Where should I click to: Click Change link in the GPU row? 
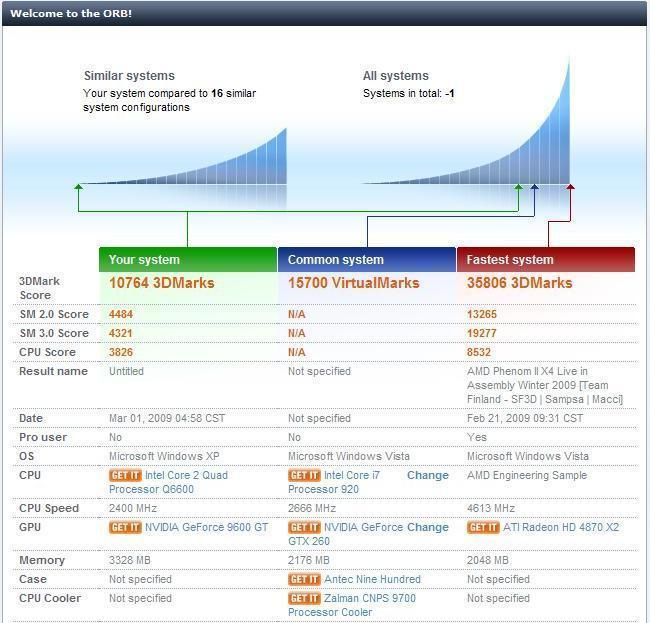click(428, 527)
